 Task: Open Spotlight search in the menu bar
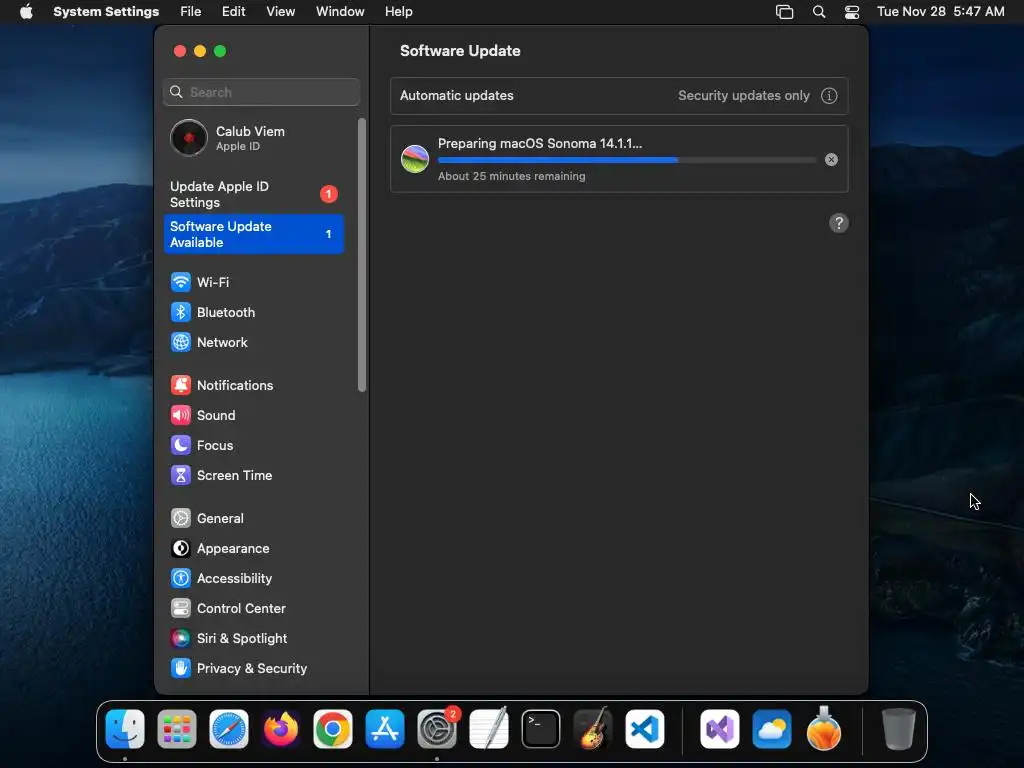pos(819,12)
